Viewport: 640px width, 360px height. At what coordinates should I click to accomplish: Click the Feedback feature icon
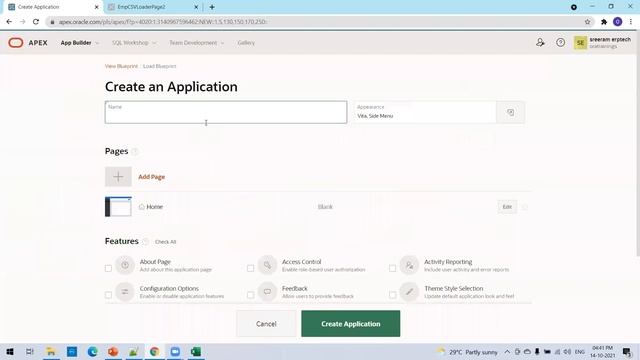(267, 292)
